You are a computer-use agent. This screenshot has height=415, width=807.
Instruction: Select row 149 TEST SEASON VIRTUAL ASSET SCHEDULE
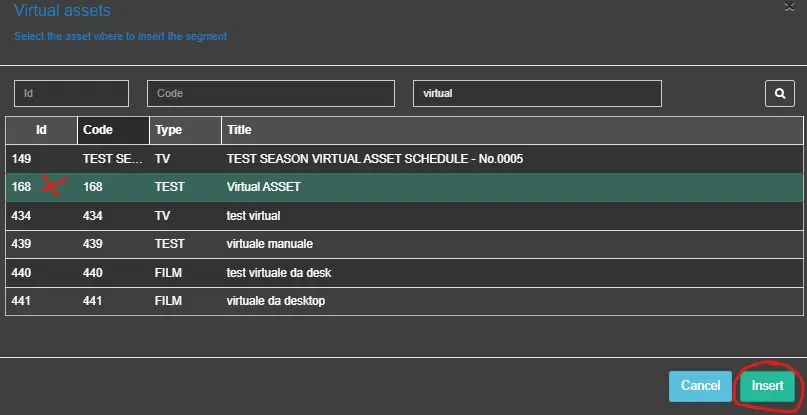tap(375, 158)
